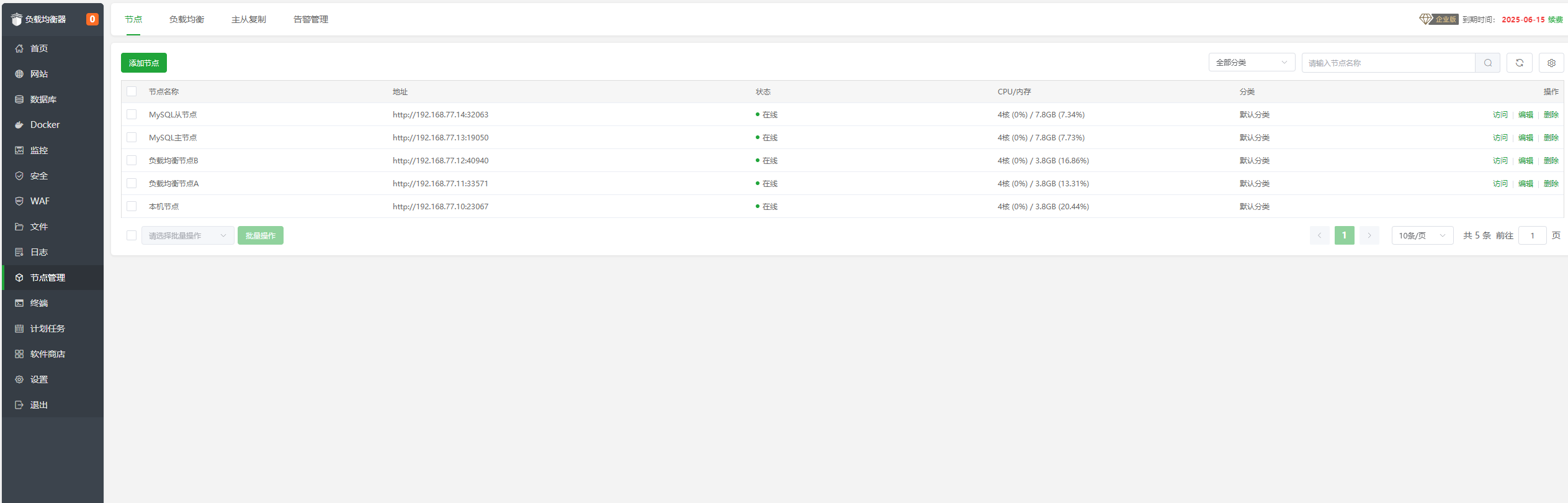
Task: Expand the 全部分类 category dropdown
Action: point(1251,63)
